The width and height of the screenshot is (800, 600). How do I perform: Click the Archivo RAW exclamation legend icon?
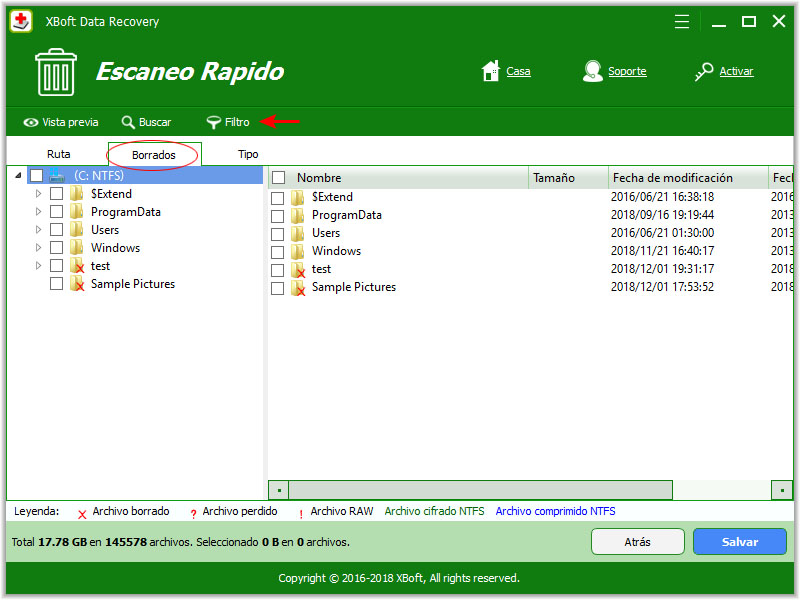click(301, 514)
